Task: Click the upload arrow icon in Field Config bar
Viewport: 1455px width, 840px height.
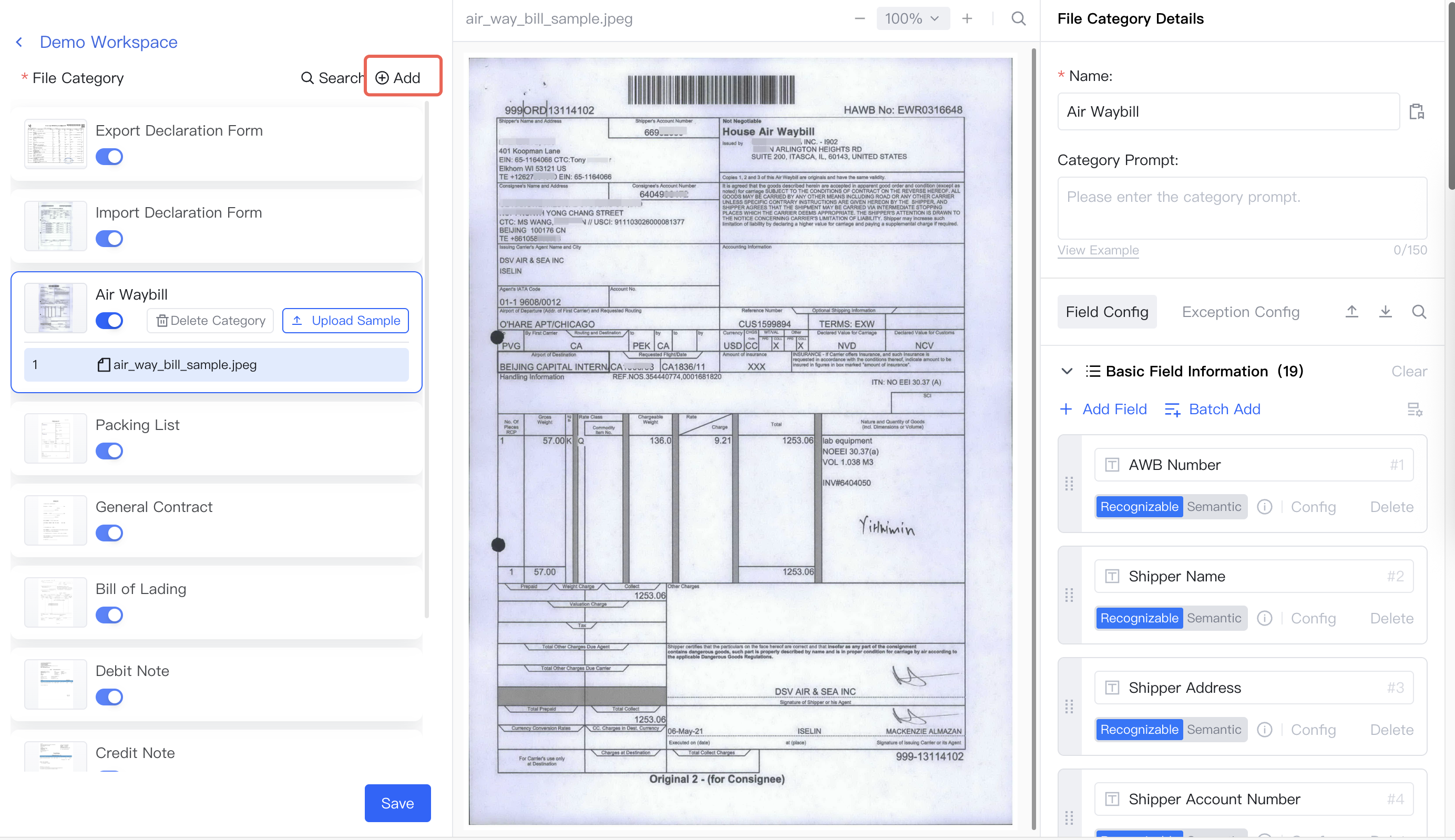Action: tap(1351, 312)
